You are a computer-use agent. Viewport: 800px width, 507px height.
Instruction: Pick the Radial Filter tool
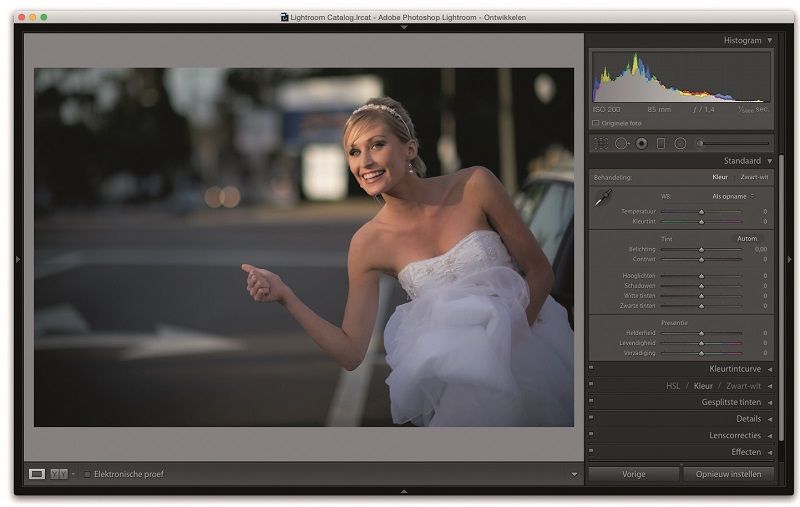[x=680, y=144]
